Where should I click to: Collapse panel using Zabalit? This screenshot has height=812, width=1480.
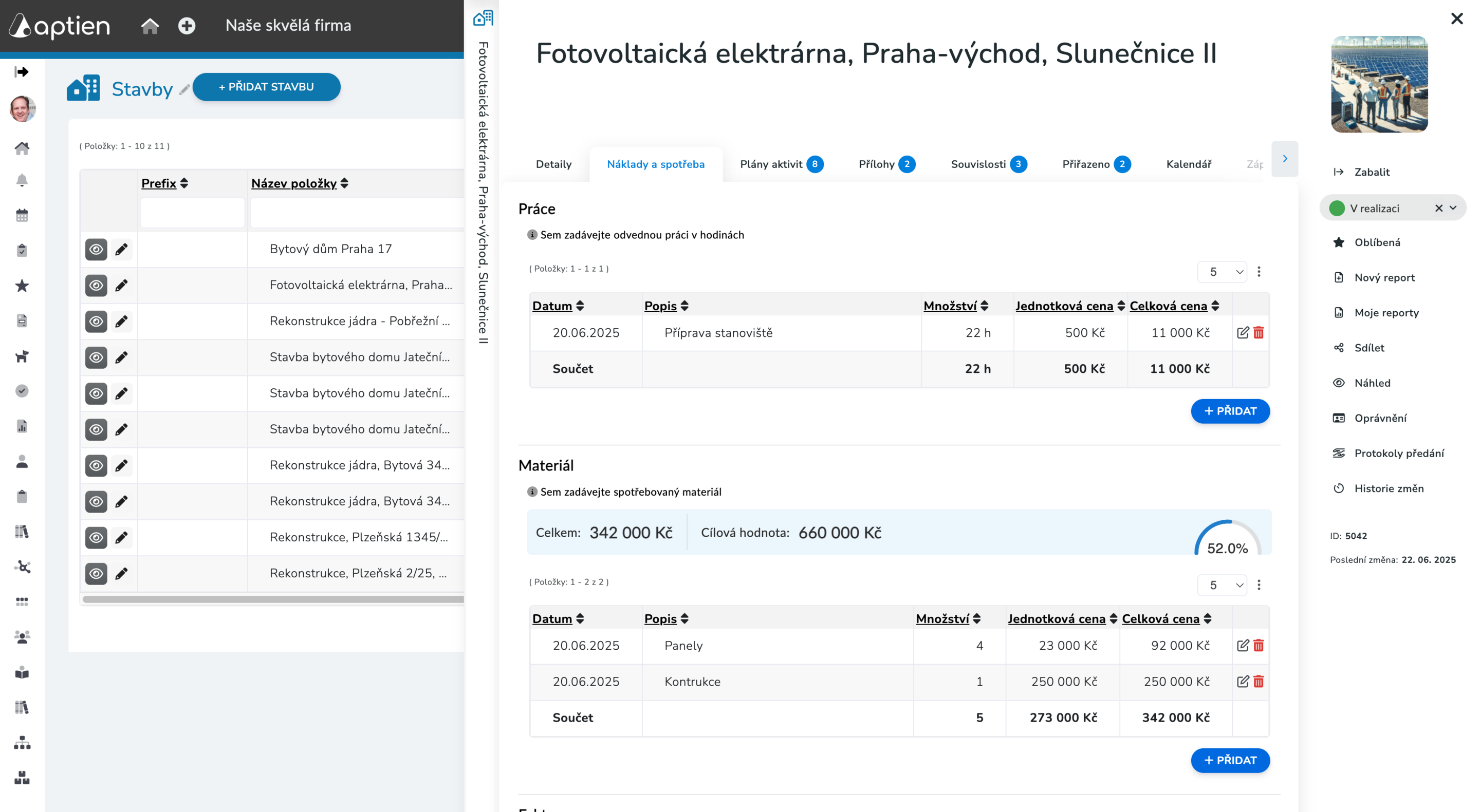[1361, 172]
